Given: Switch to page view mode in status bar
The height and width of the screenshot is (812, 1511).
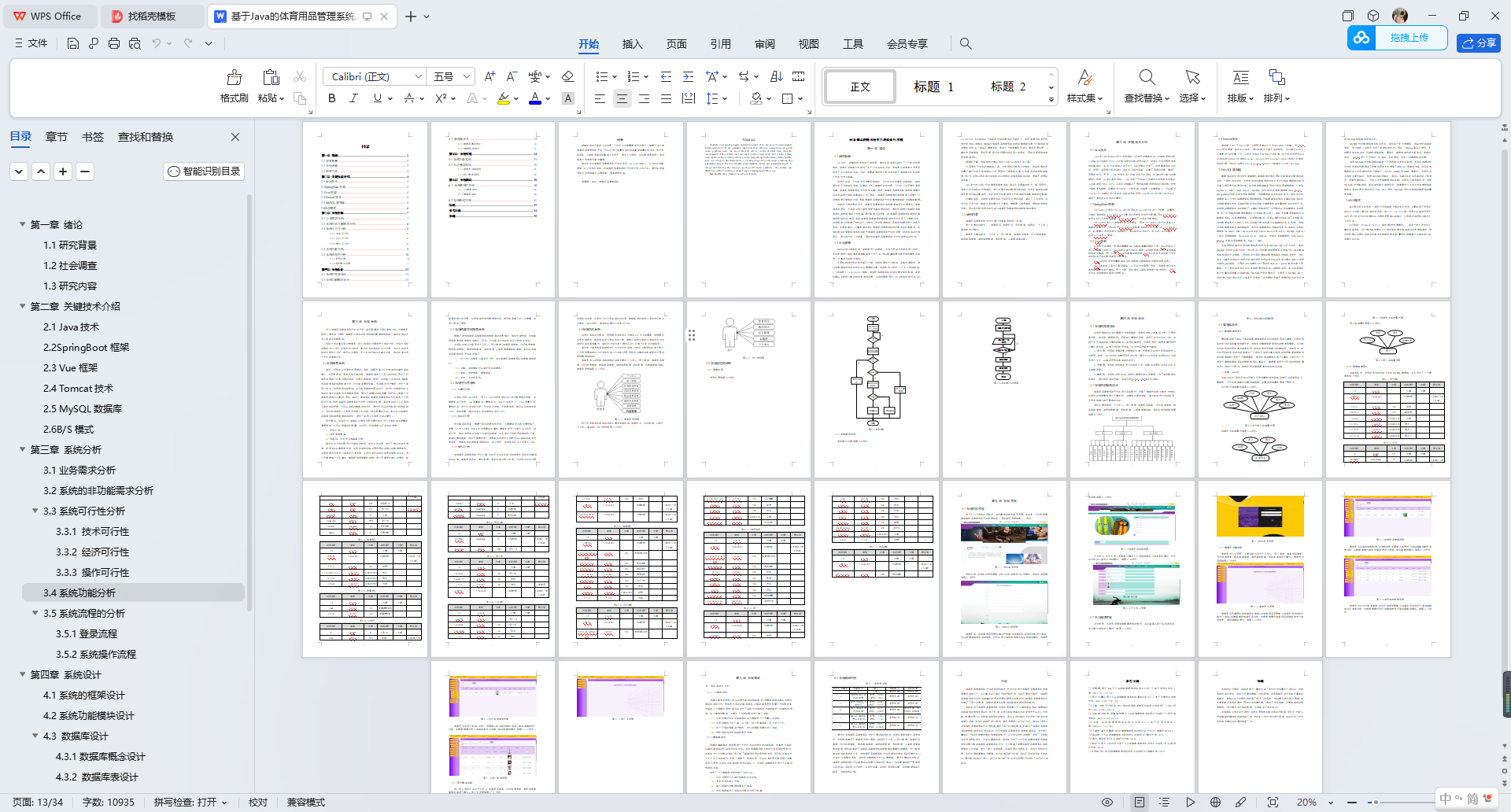Looking at the screenshot, I should pos(1139,803).
